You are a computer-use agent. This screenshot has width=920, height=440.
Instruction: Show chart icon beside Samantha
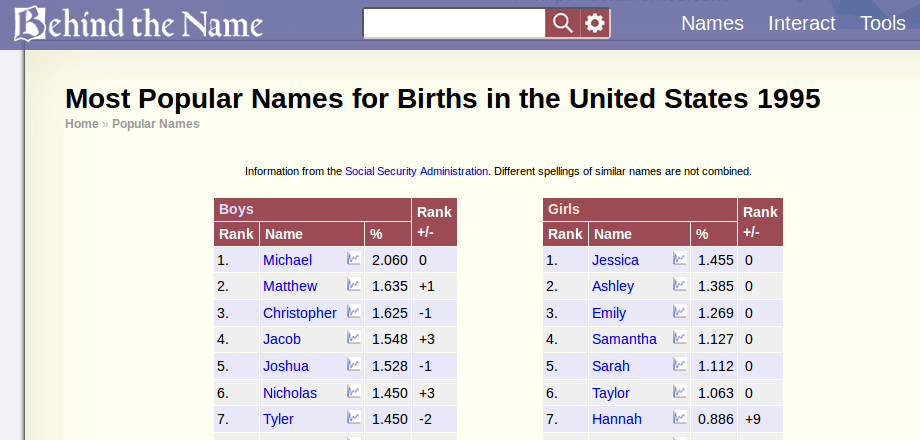[679, 338]
